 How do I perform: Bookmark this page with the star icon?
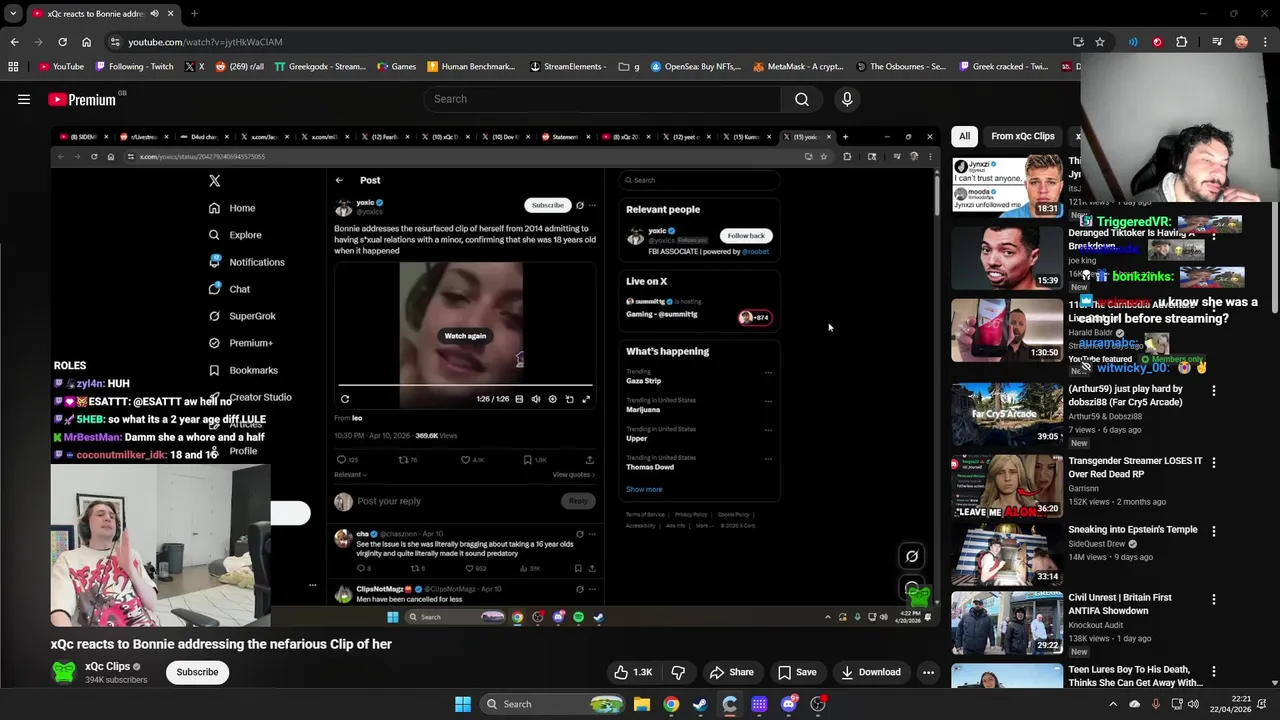[1100, 42]
